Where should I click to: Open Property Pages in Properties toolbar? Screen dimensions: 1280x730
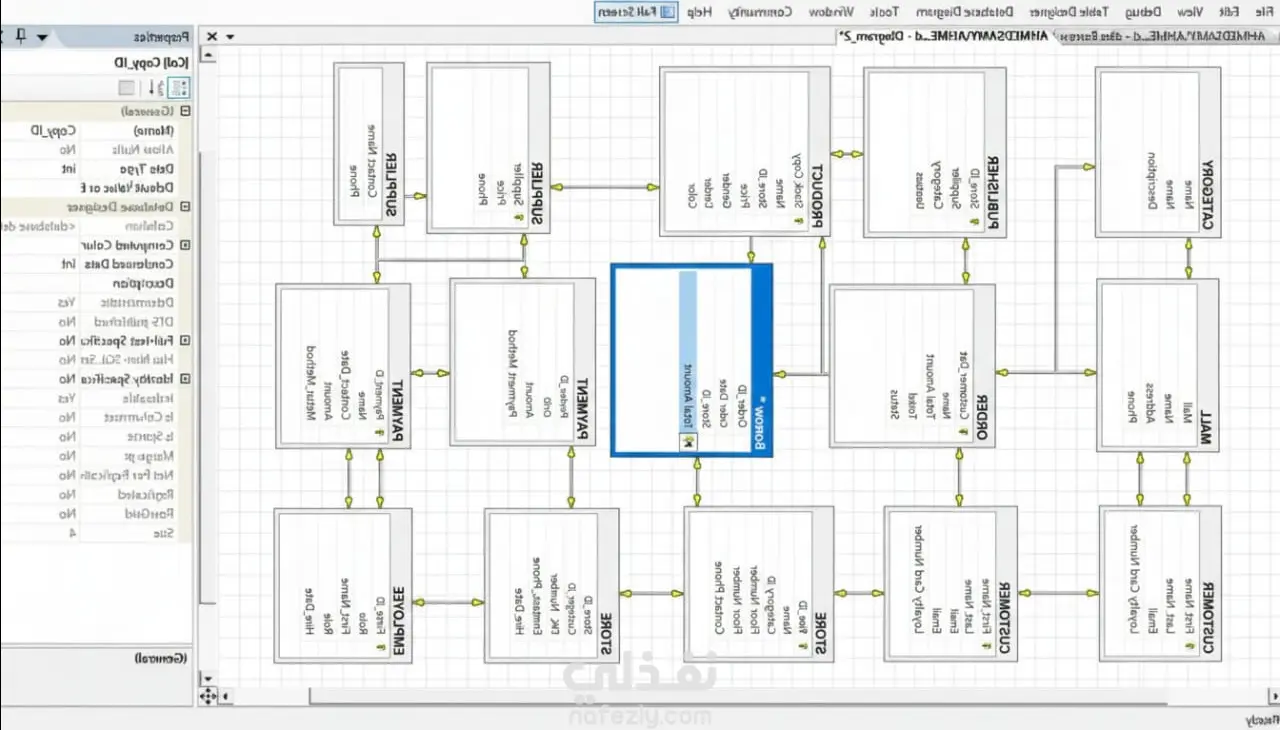coord(126,87)
